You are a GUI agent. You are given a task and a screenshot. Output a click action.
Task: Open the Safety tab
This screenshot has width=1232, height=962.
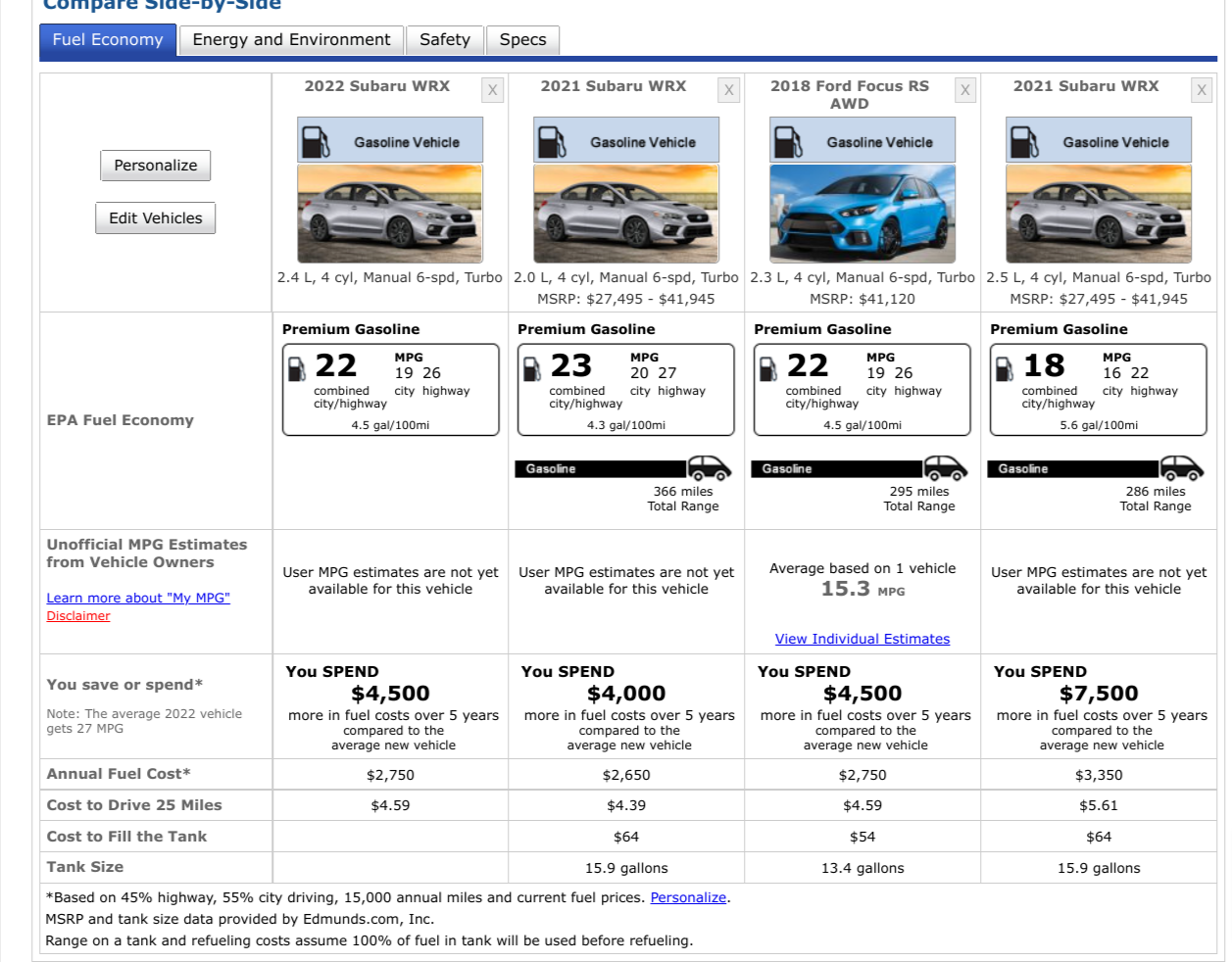pyautogui.click(x=444, y=40)
